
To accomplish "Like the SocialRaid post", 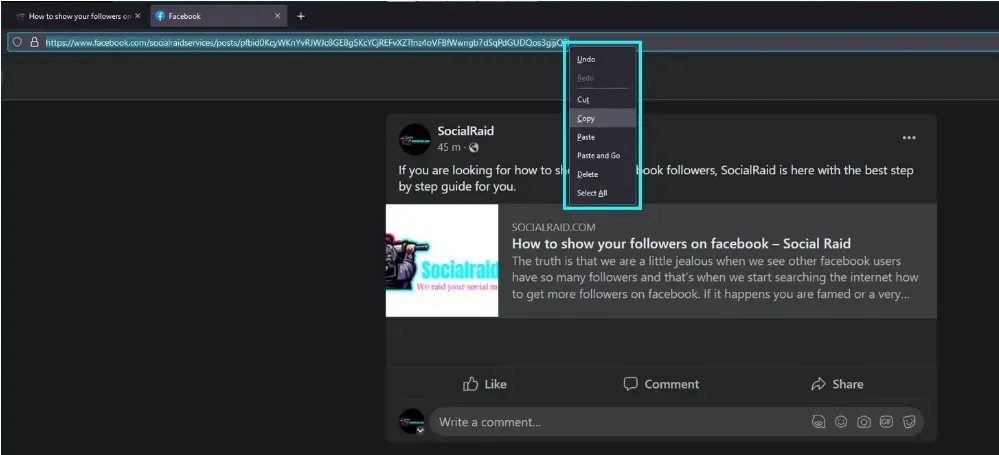I will point(485,384).
